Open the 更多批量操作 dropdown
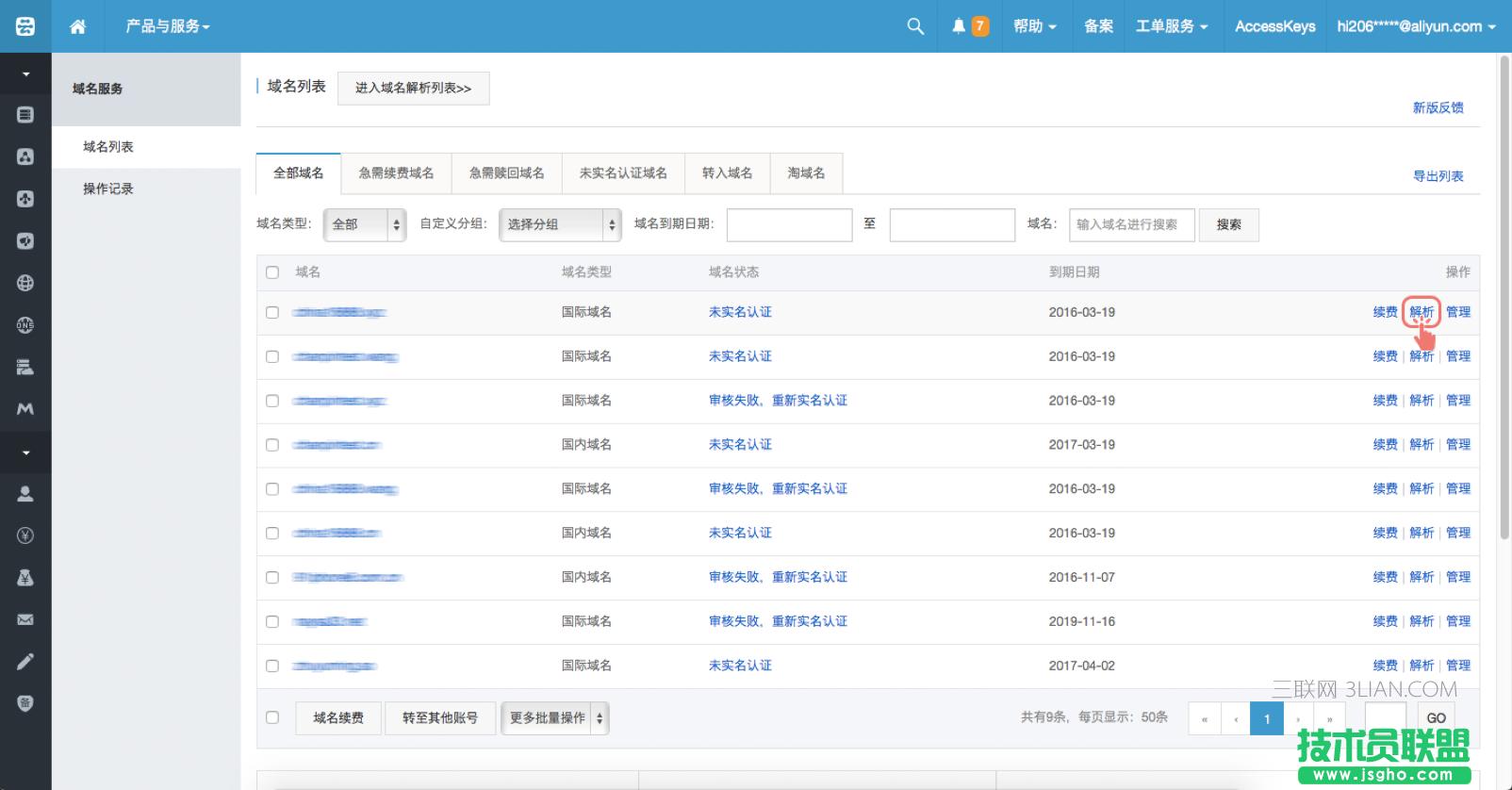This screenshot has height=790, width=1512. click(554, 718)
